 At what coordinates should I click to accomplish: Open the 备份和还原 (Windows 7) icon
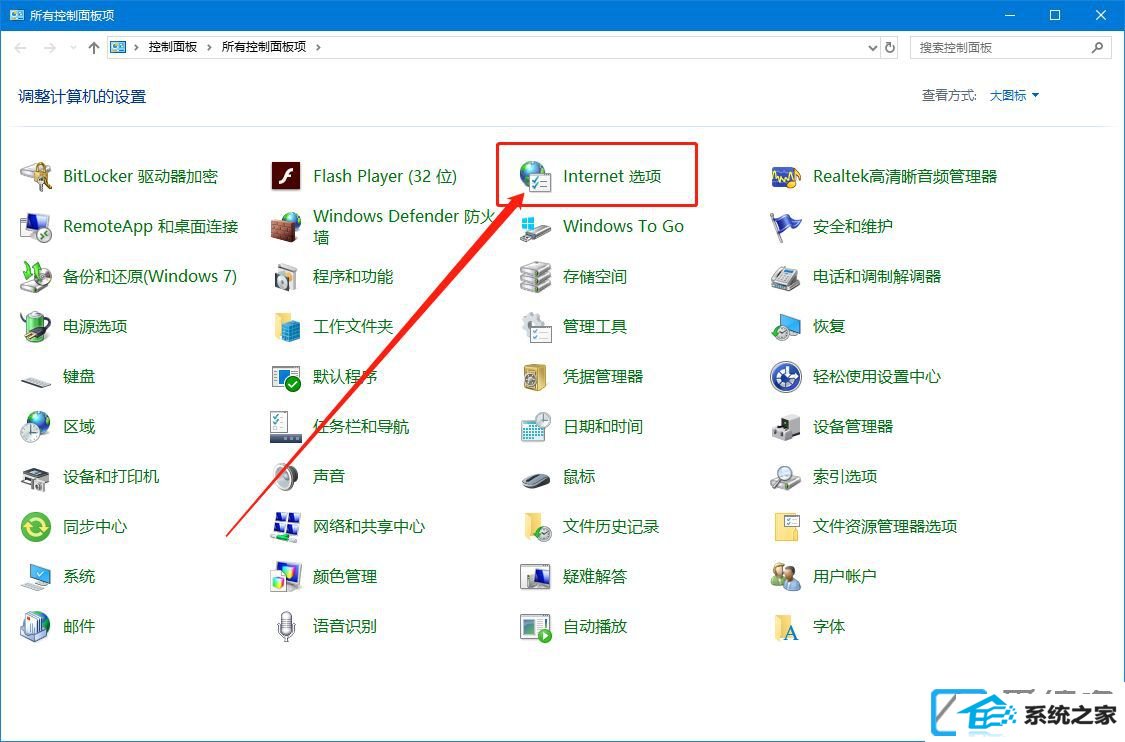point(36,277)
